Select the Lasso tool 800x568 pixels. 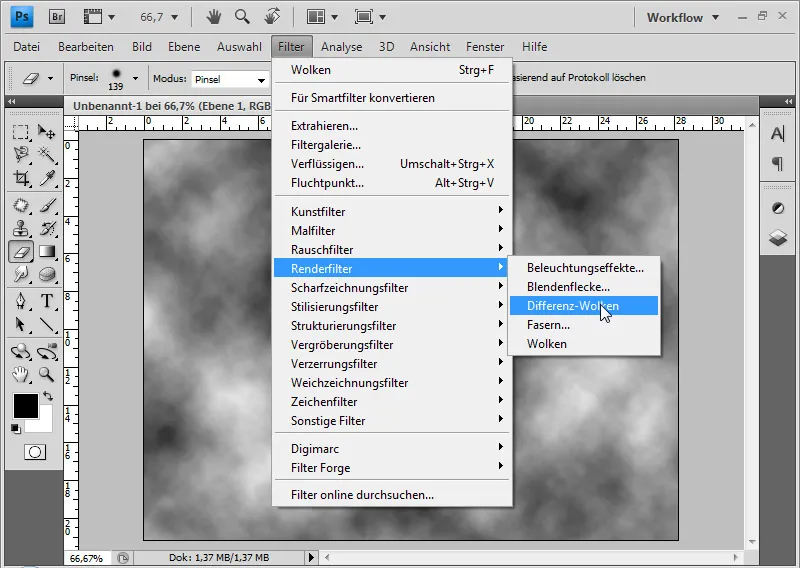(x=20, y=154)
